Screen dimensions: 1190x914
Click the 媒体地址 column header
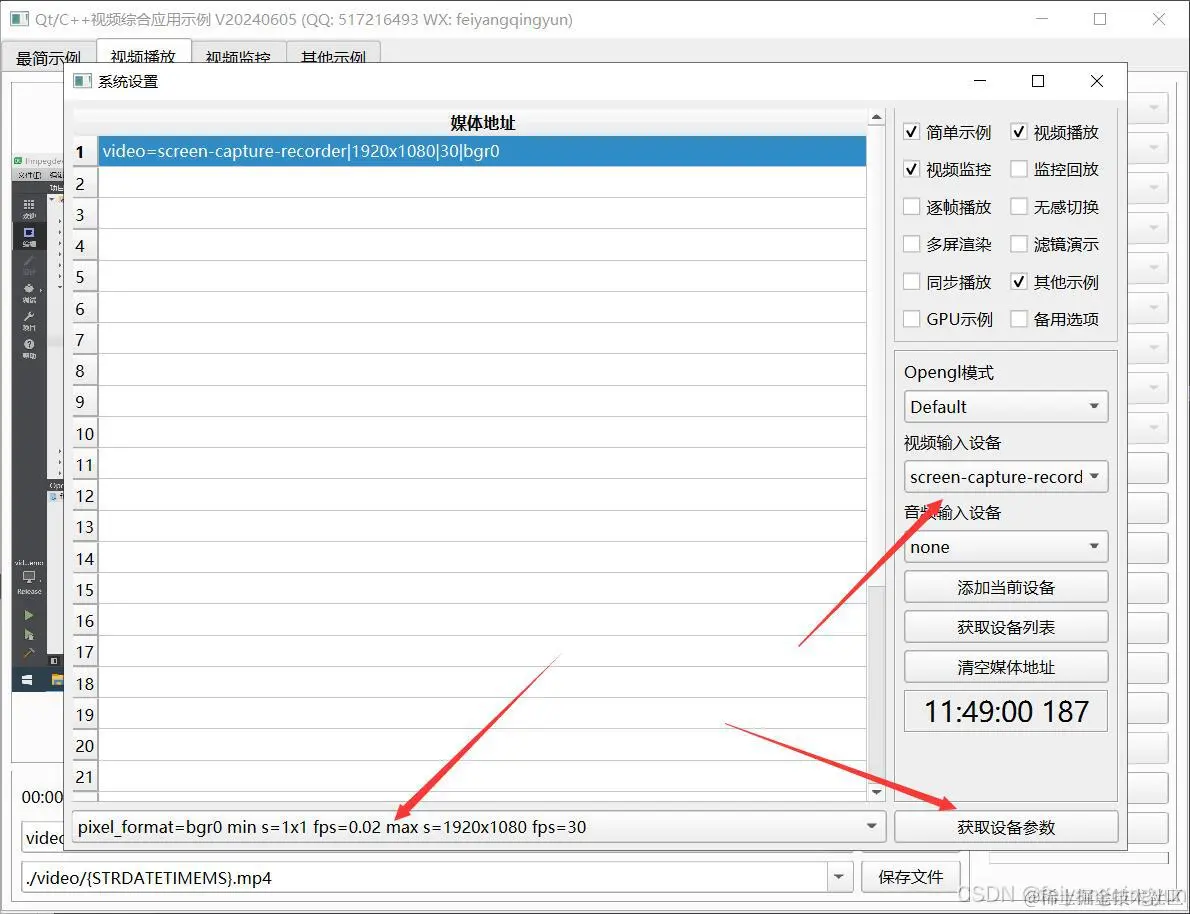(482, 123)
